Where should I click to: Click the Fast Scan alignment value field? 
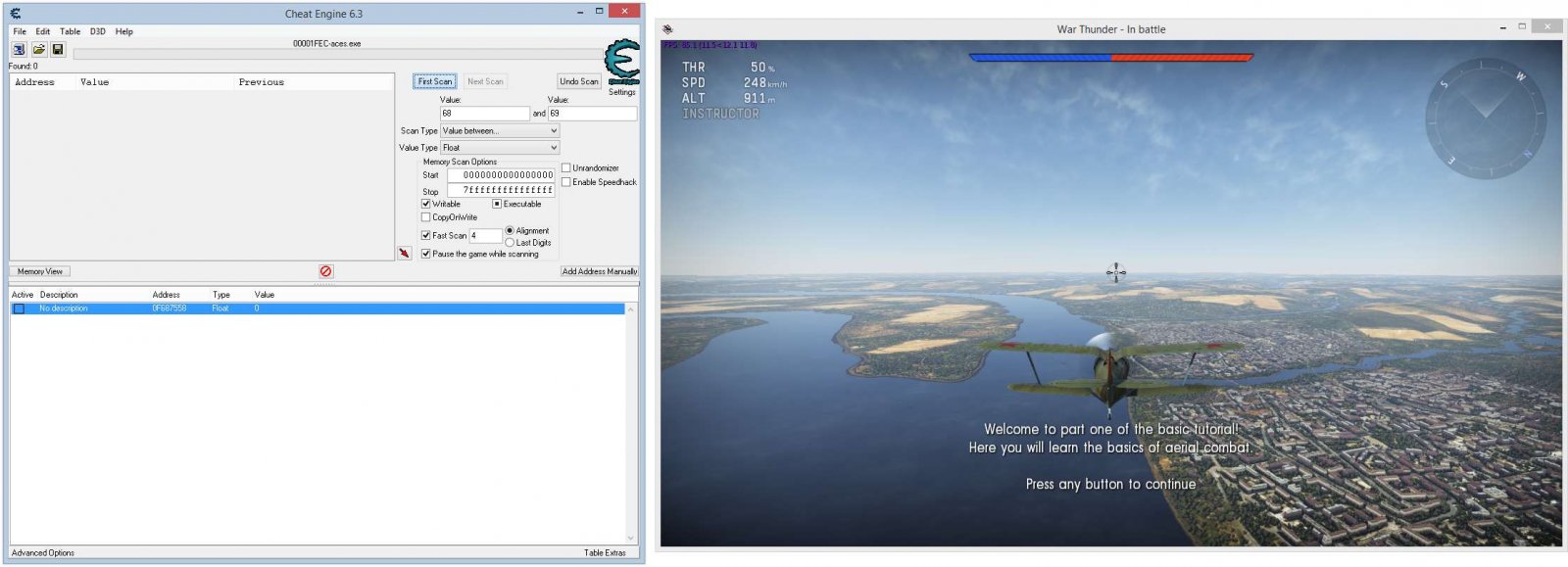(x=485, y=236)
